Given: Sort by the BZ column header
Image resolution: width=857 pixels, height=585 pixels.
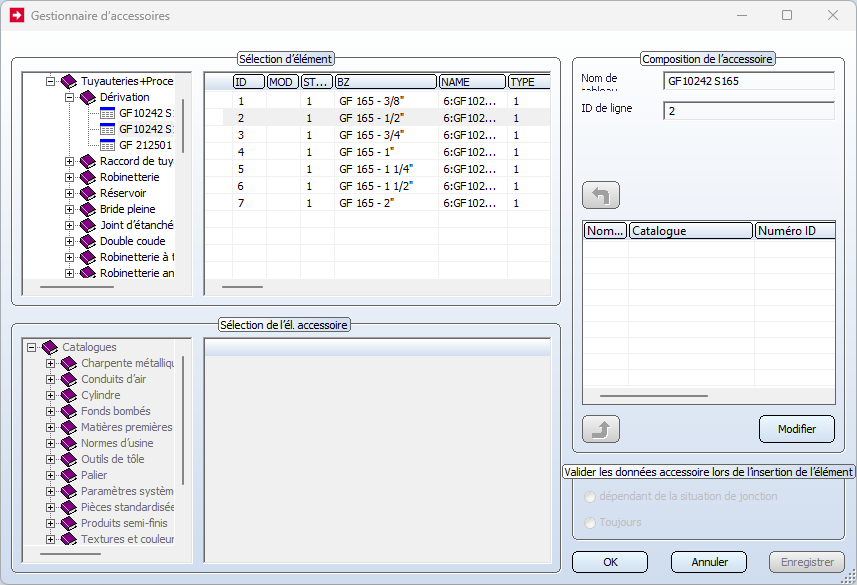Looking at the screenshot, I should click(385, 82).
